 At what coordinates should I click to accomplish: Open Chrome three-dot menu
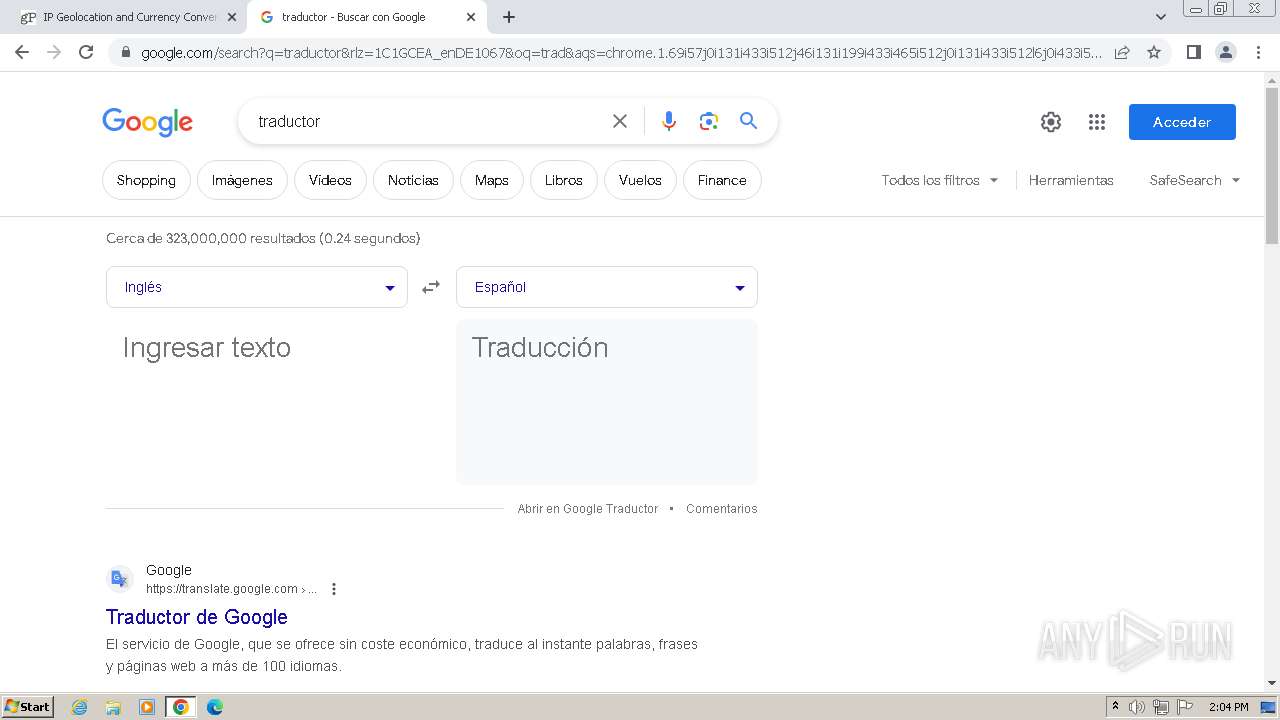(x=1258, y=52)
